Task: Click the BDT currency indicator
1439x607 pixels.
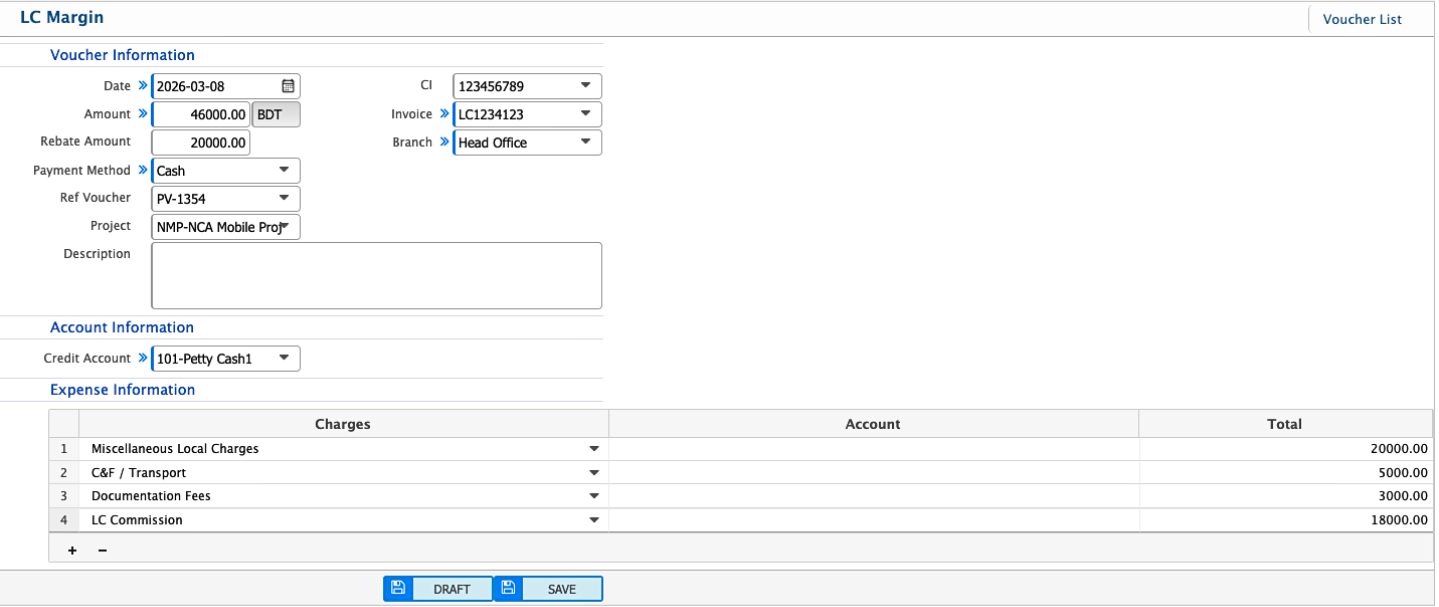Action: pyautogui.click(x=274, y=114)
